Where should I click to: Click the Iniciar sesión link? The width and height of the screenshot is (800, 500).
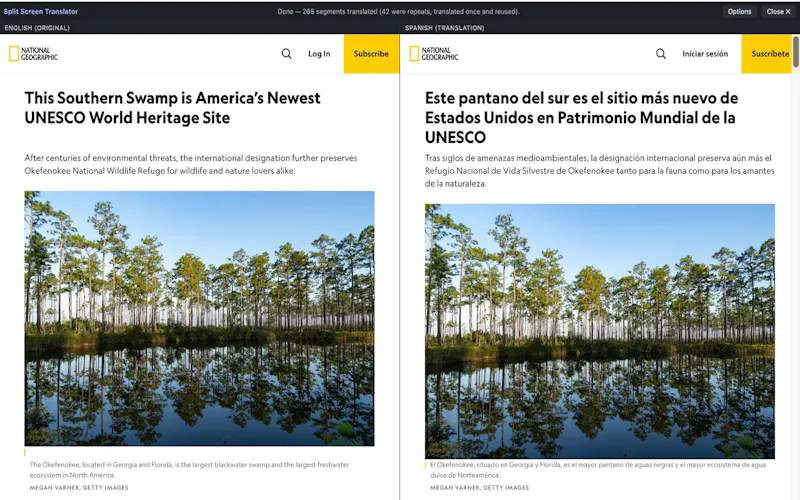point(705,54)
